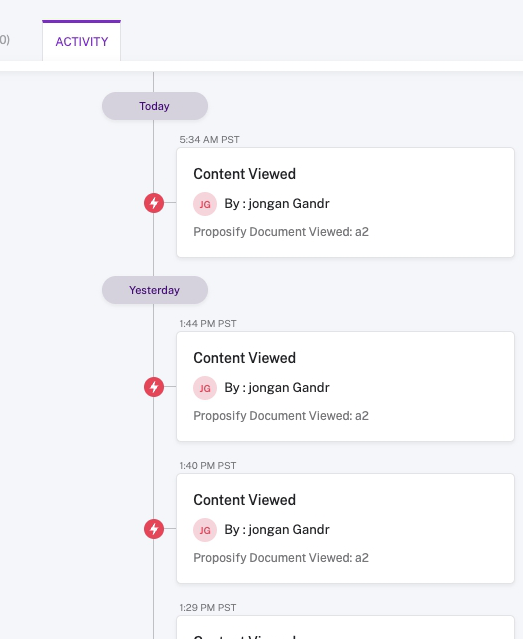Click JG avatar in 1:40 PM card
The width and height of the screenshot is (523, 639).
click(205, 530)
